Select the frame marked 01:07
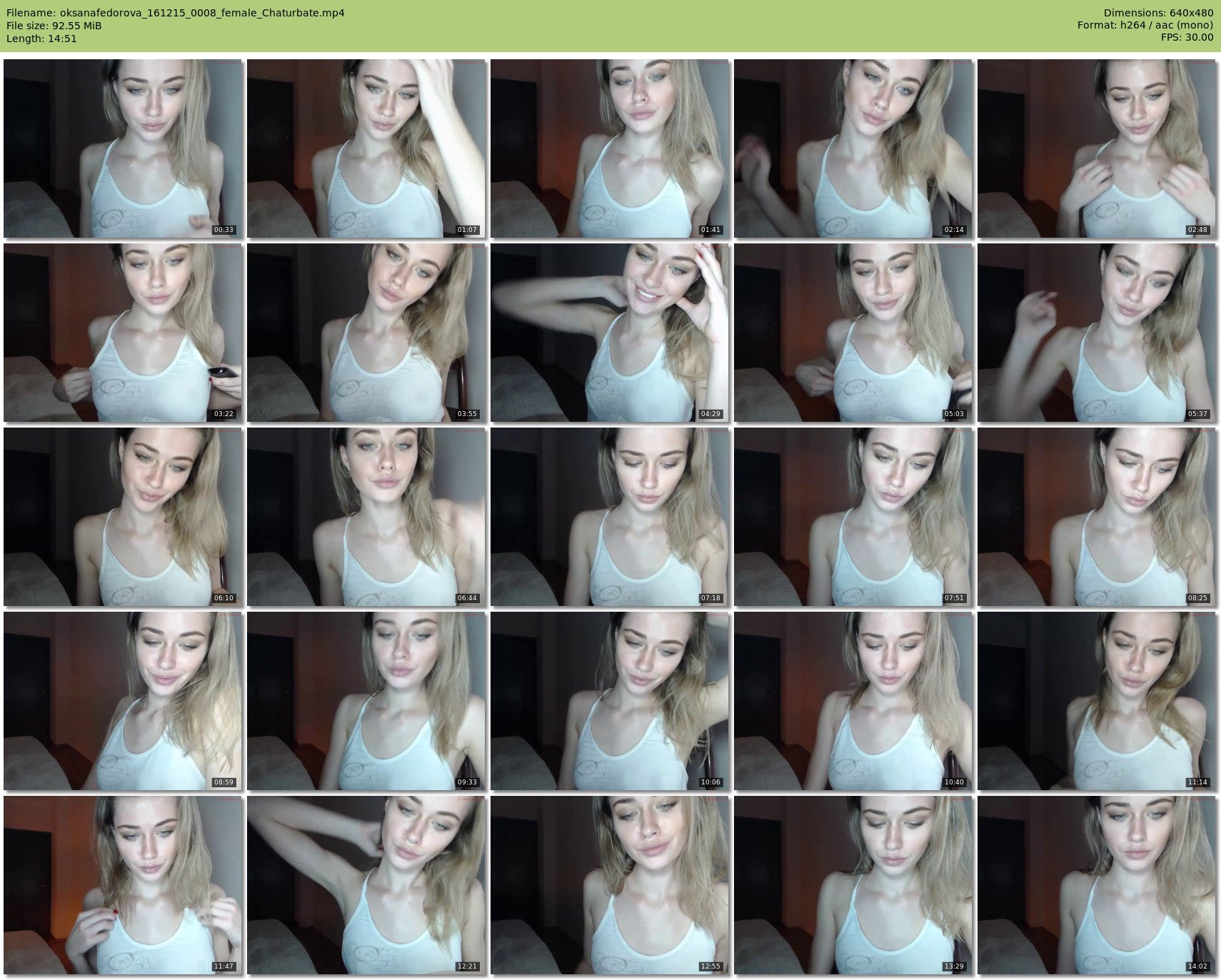 pos(366,148)
